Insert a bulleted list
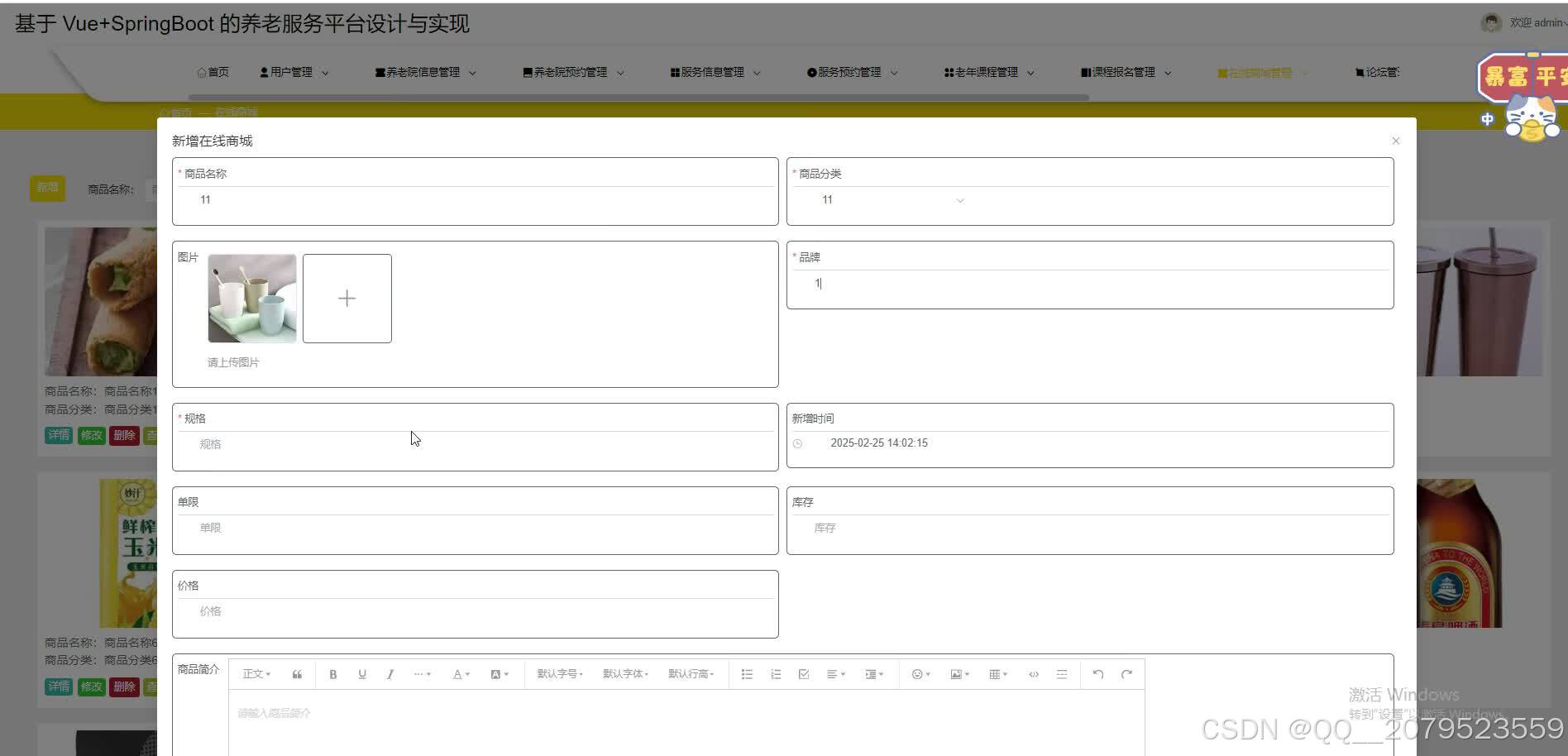1568x756 pixels. (x=747, y=674)
